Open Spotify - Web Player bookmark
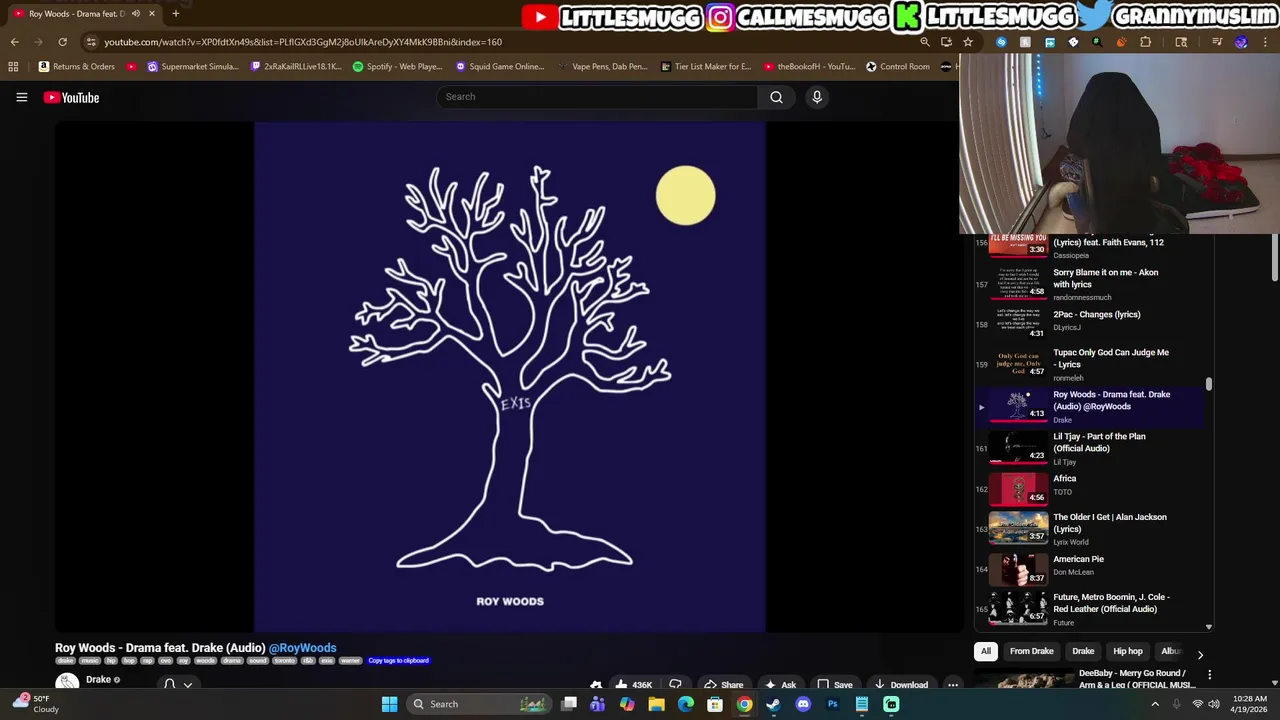 [x=397, y=66]
